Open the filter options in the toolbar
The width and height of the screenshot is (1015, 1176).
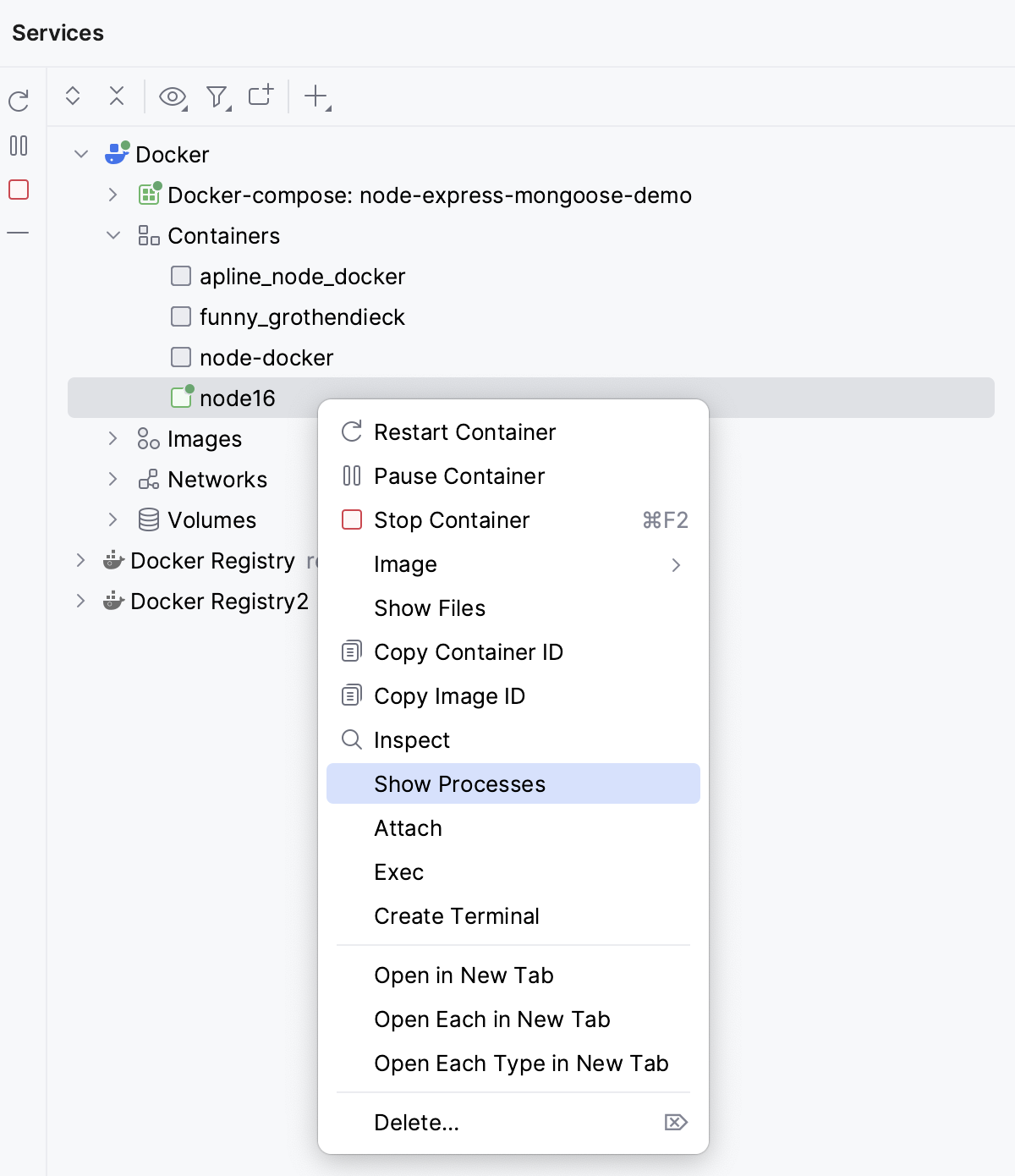[217, 96]
